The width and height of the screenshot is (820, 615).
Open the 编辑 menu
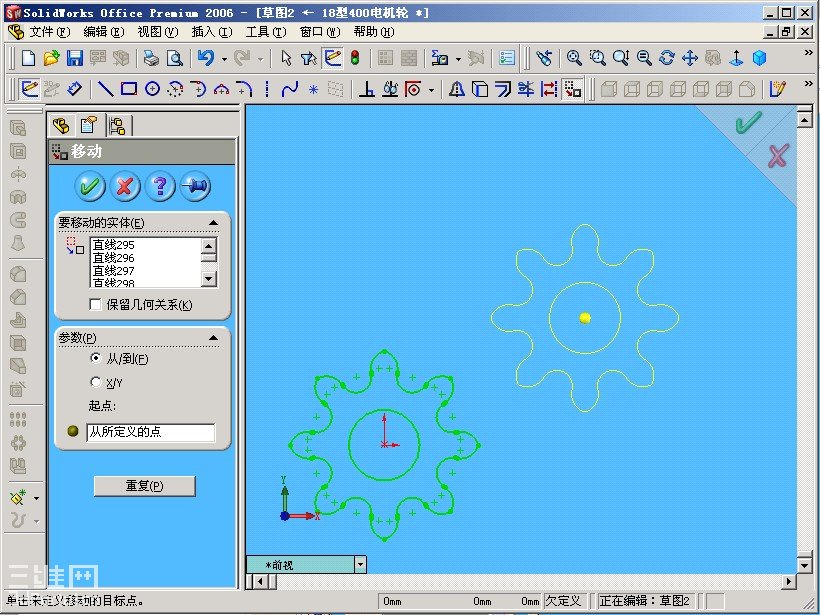click(104, 32)
